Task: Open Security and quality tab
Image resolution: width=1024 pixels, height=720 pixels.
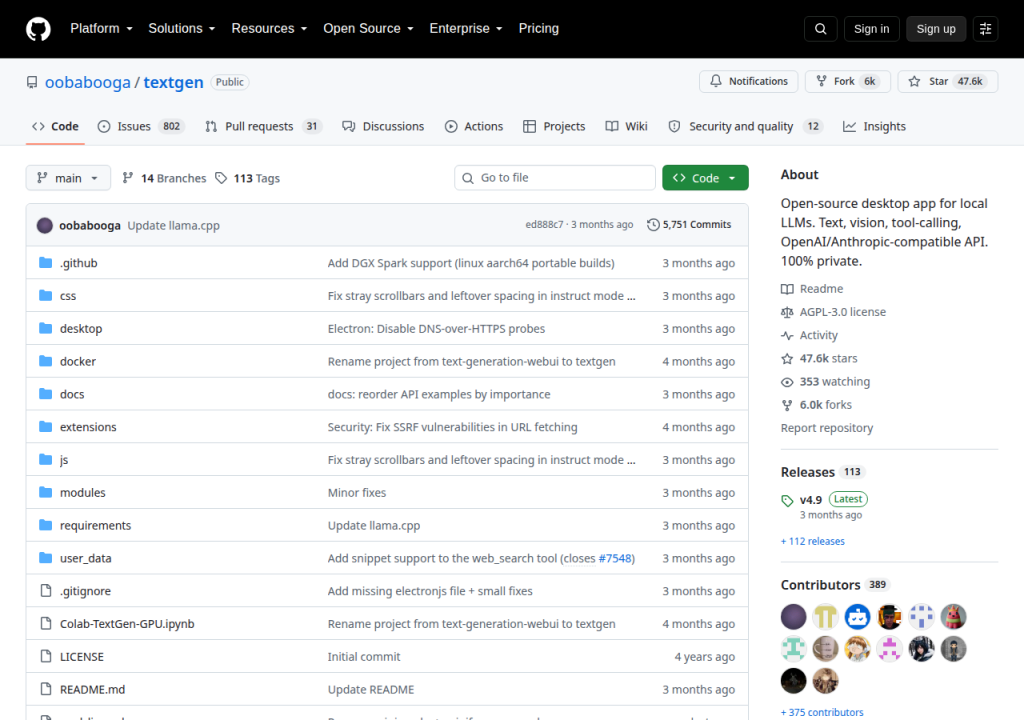Action: pyautogui.click(x=745, y=126)
